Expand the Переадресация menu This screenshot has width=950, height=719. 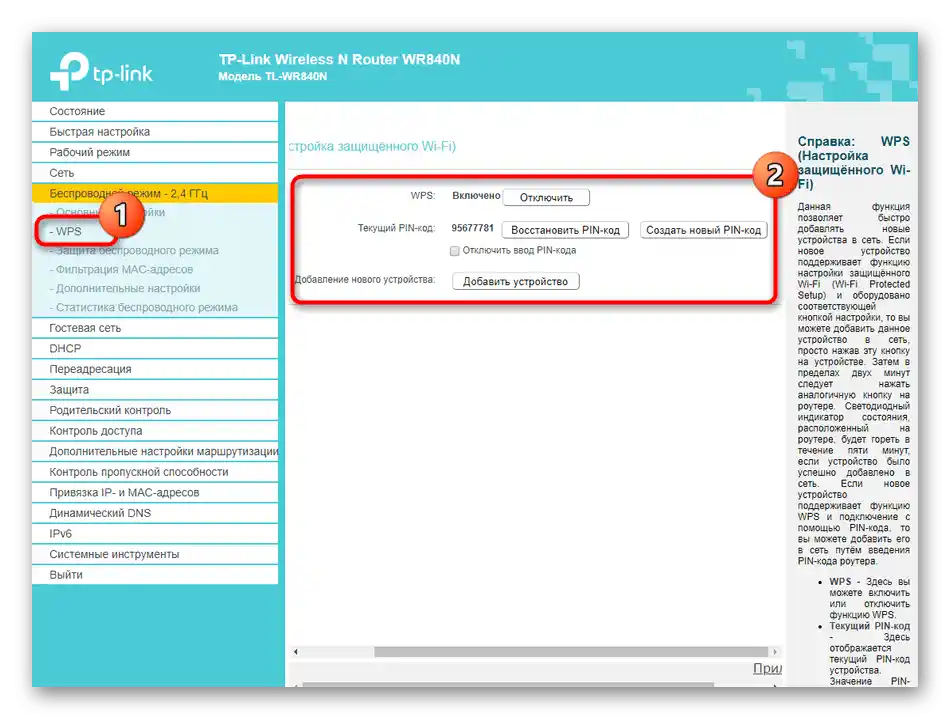click(x=155, y=369)
